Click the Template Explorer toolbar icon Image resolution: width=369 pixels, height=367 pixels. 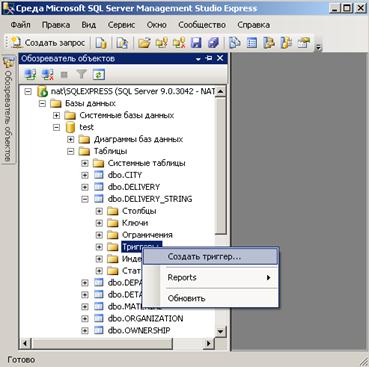point(286,43)
